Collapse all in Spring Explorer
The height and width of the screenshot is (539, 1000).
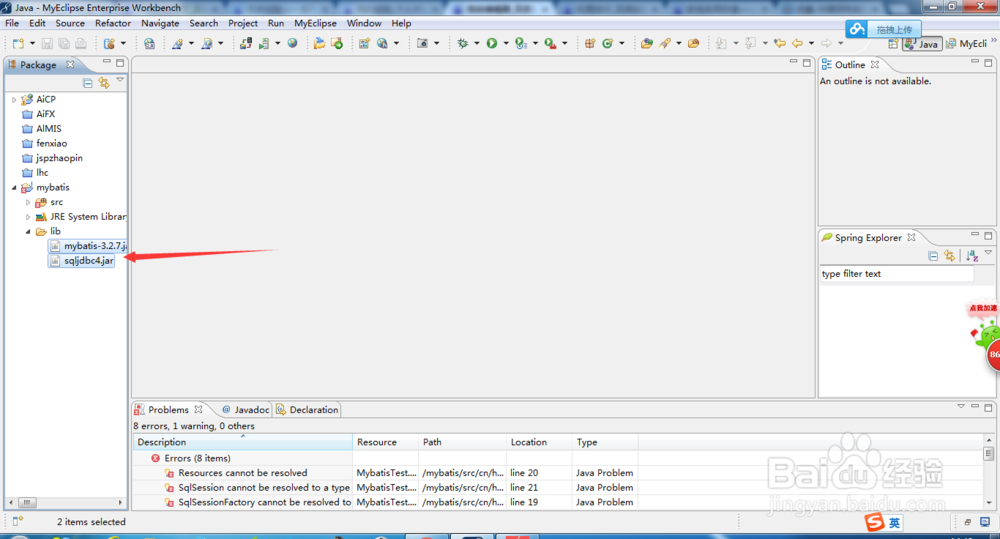[x=933, y=256]
